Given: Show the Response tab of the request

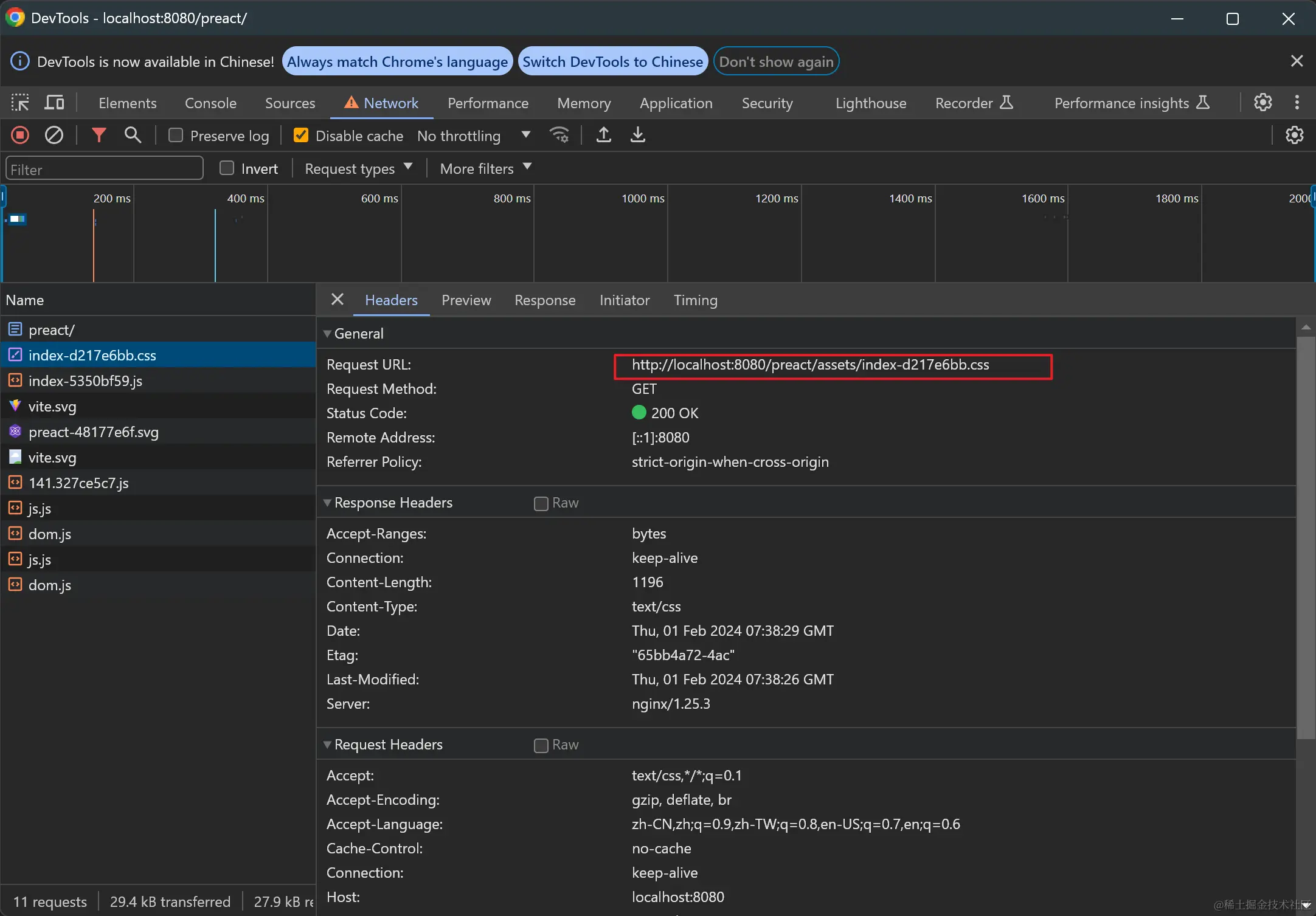Looking at the screenshot, I should pyautogui.click(x=544, y=300).
